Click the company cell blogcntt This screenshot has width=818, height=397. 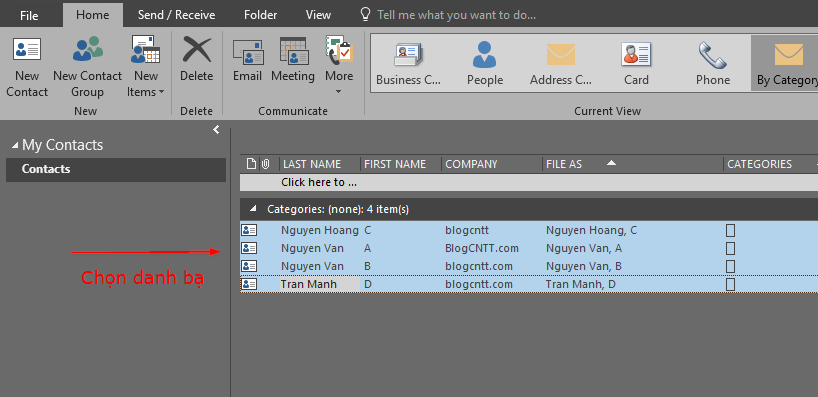click(467, 230)
